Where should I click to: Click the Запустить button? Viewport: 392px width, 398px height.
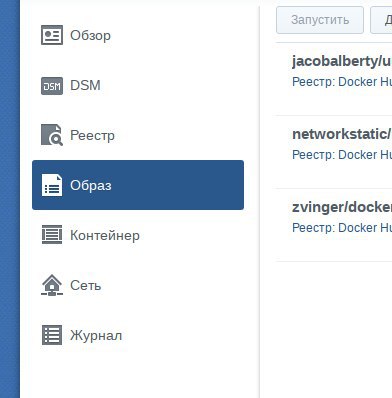click(320, 20)
